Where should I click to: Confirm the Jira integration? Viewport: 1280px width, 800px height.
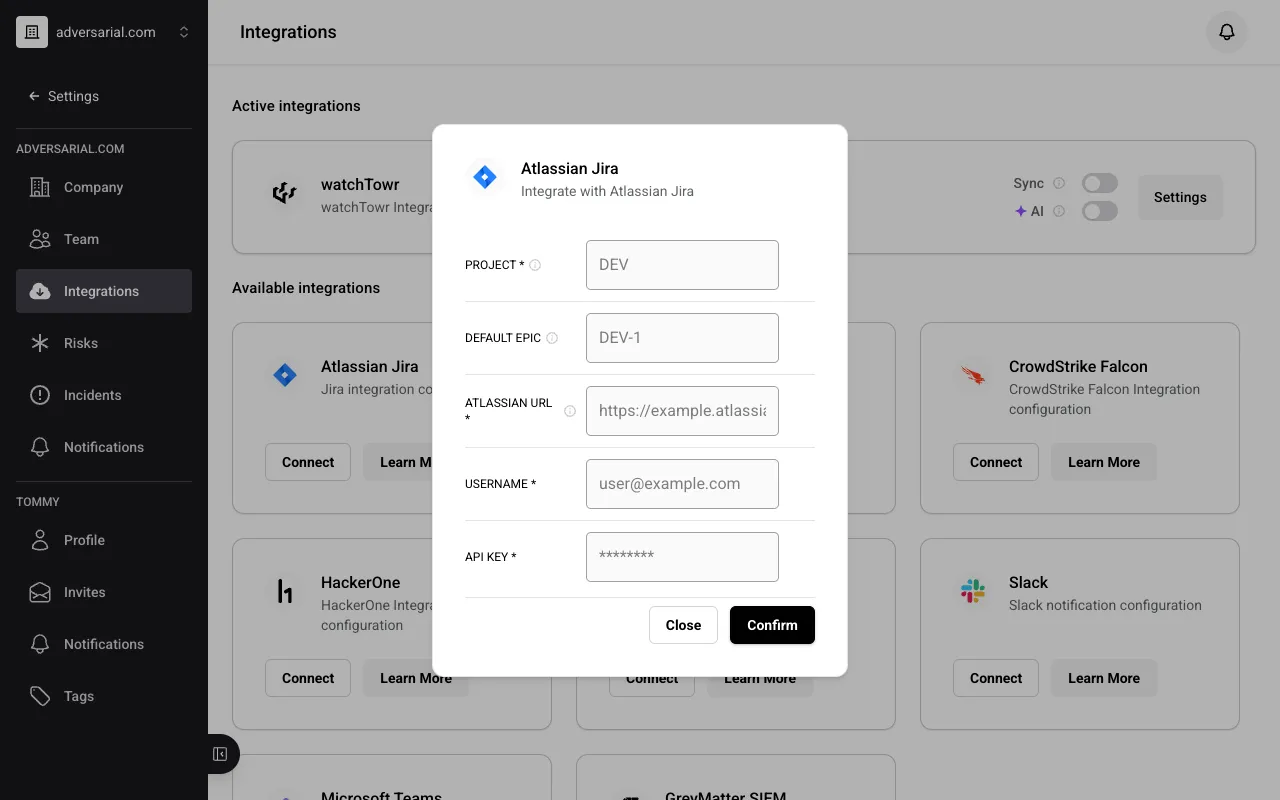click(x=772, y=625)
